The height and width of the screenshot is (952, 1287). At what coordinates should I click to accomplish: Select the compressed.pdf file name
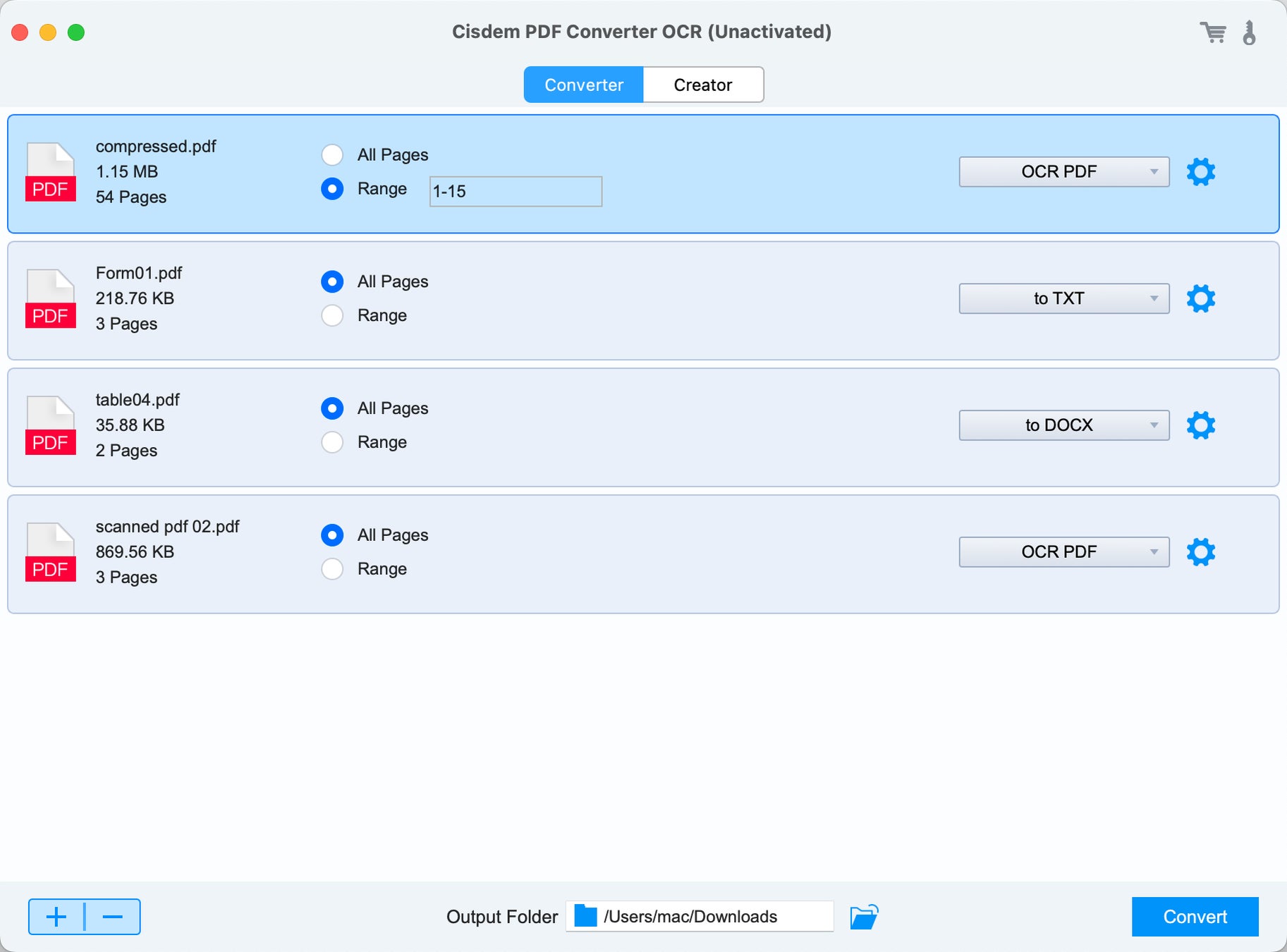pyautogui.click(x=156, y=146)
